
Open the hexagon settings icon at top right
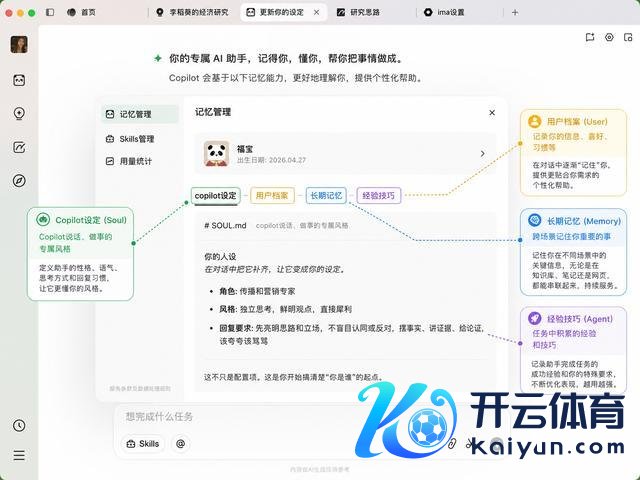[609, 37]
